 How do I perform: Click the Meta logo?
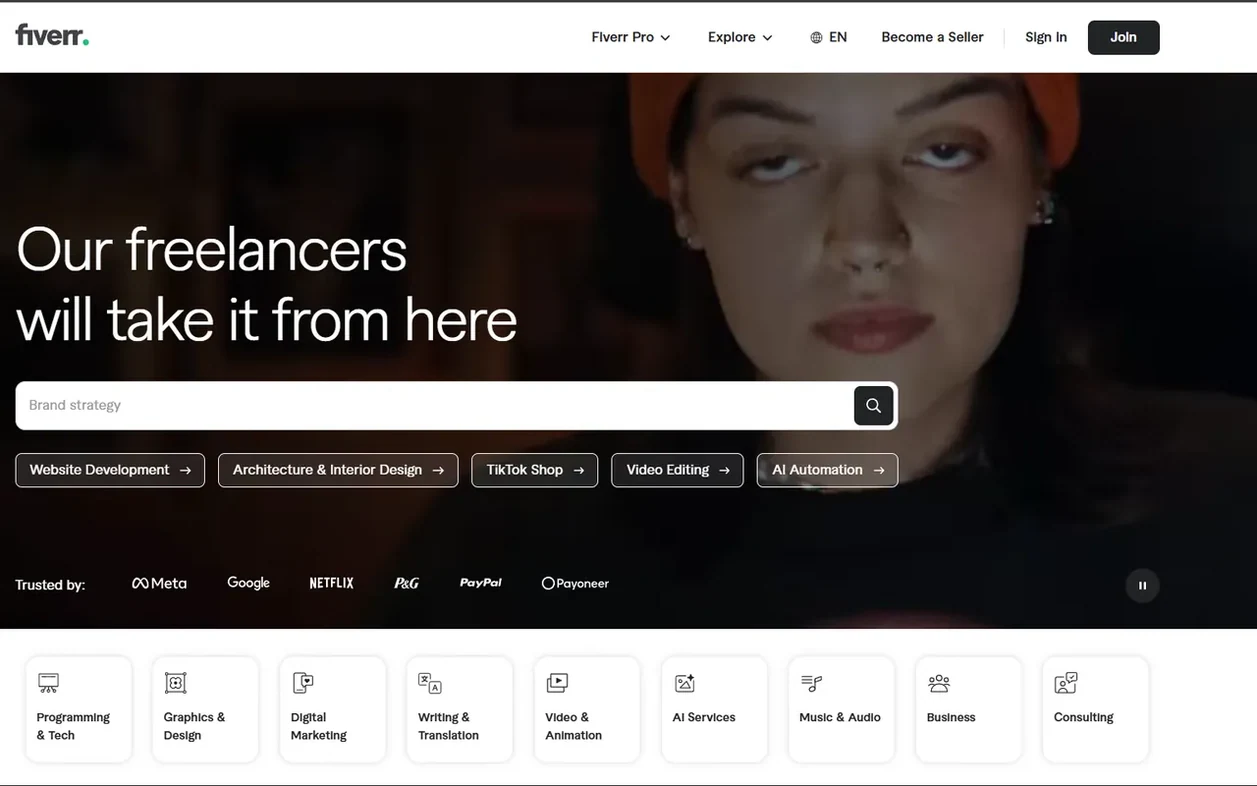(159, 583)
